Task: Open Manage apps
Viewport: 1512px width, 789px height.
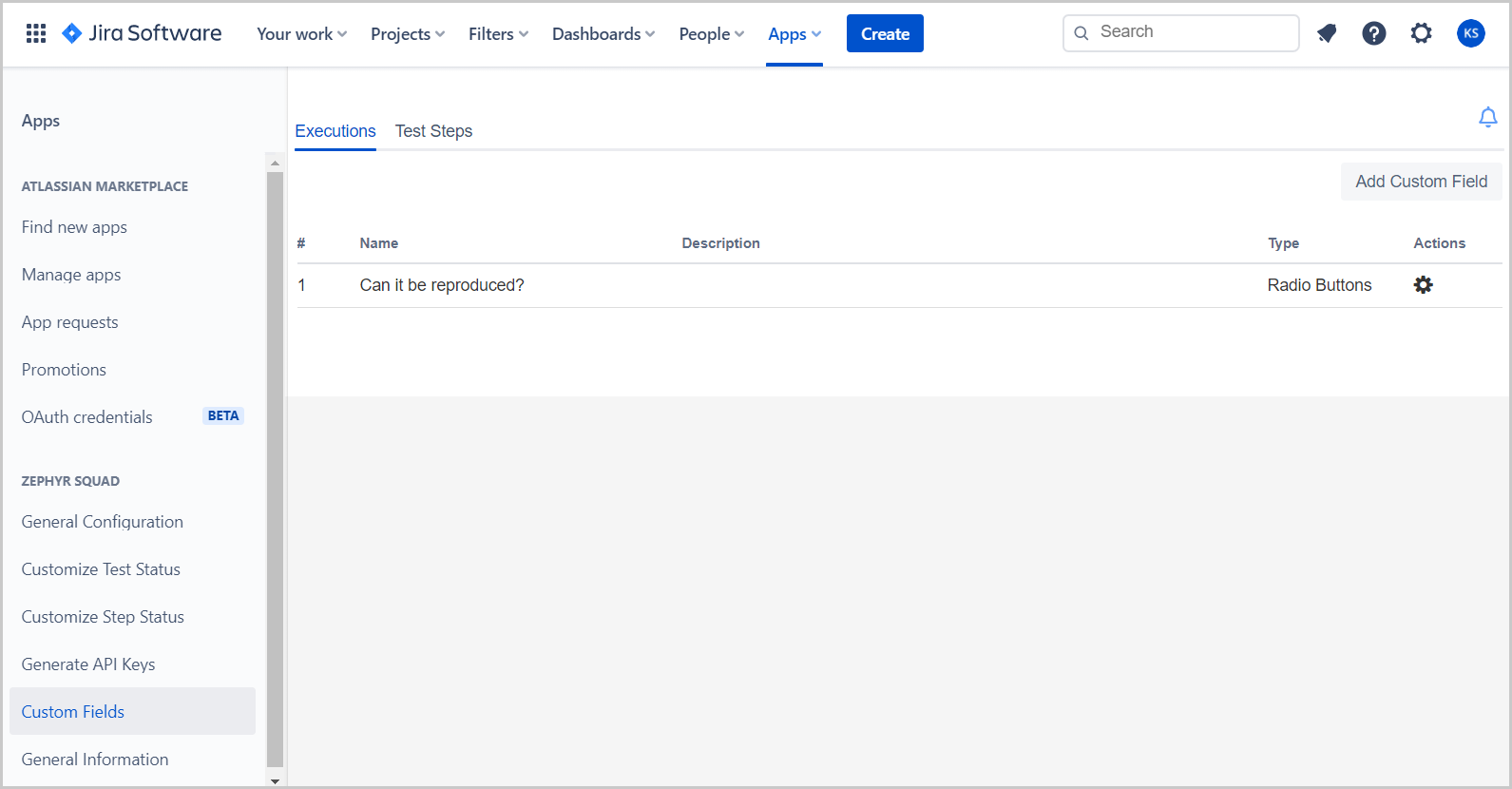Action: pyautogui.click(x=71, y=275)
